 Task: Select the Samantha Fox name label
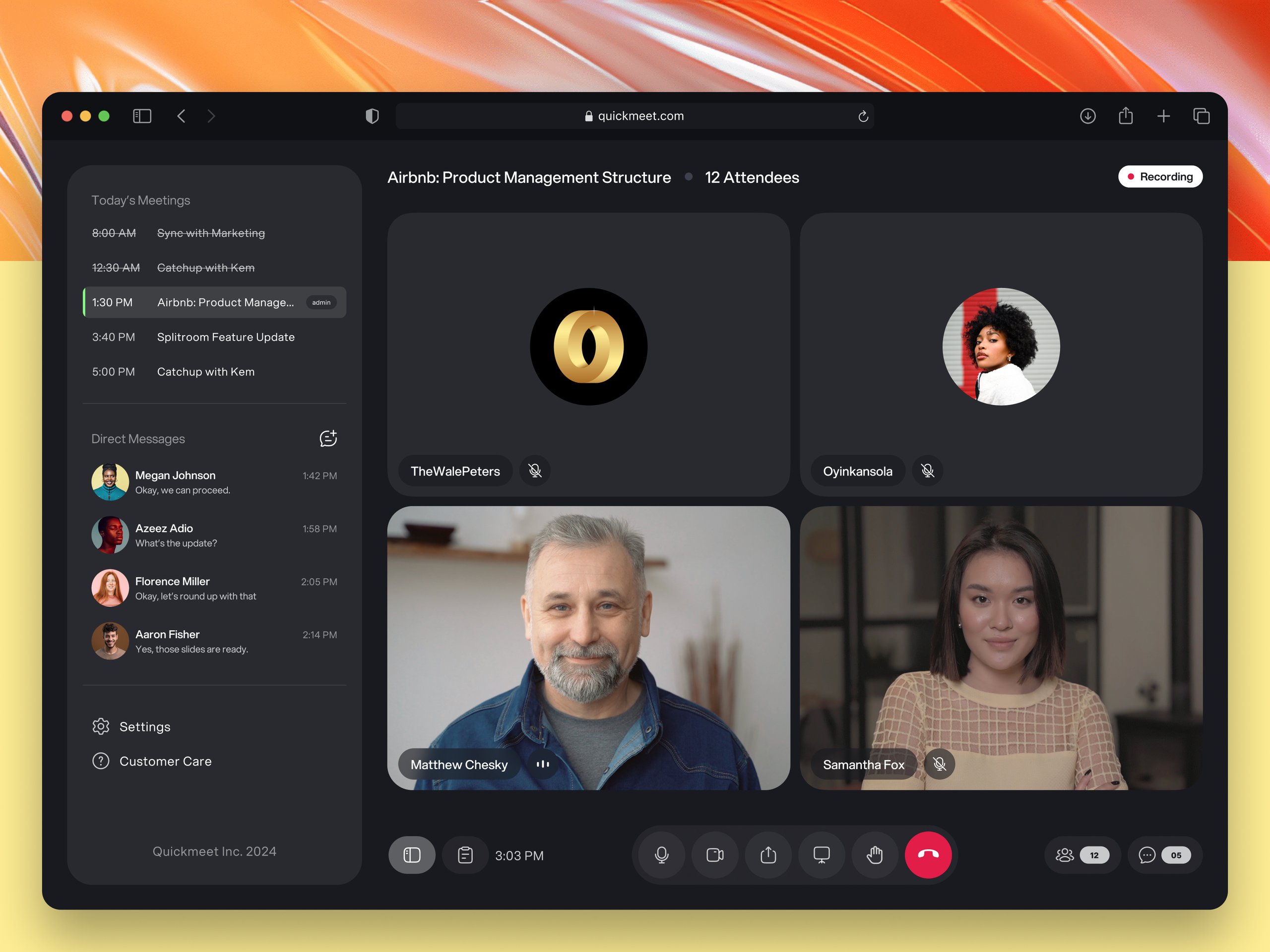click(864, 764)
